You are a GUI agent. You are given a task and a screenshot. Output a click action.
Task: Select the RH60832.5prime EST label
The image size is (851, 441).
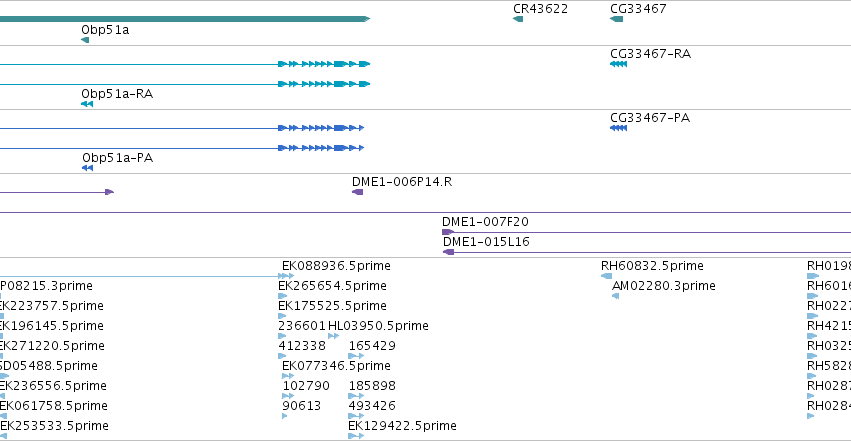[652, 266]
